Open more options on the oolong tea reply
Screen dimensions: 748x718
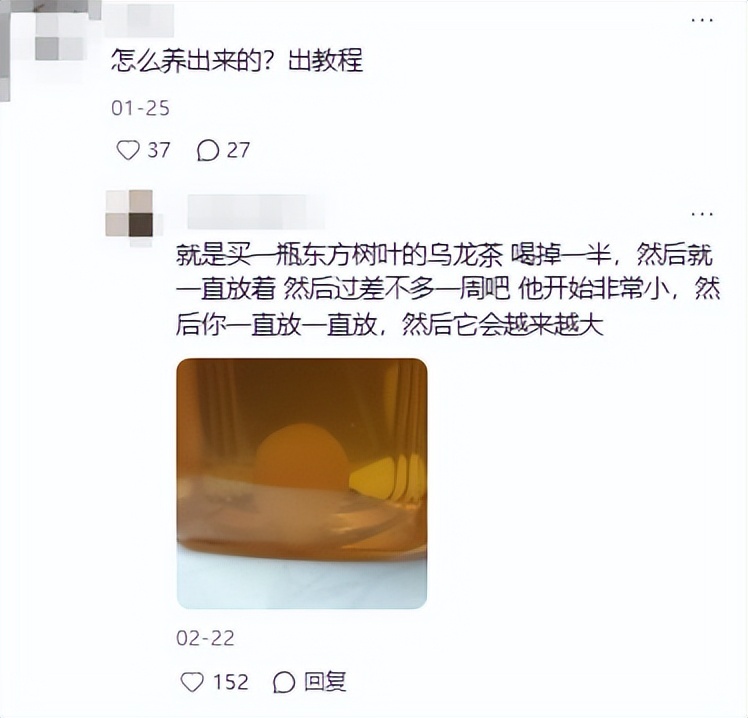(x=702, y=214)
